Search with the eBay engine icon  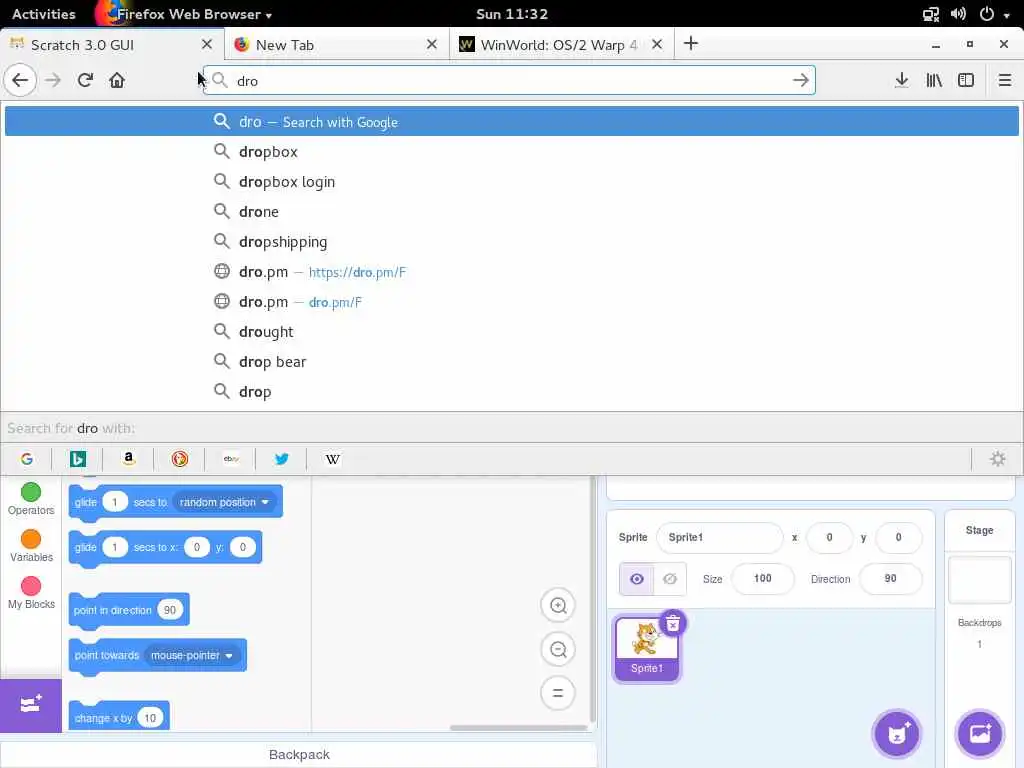pos(231,459)
